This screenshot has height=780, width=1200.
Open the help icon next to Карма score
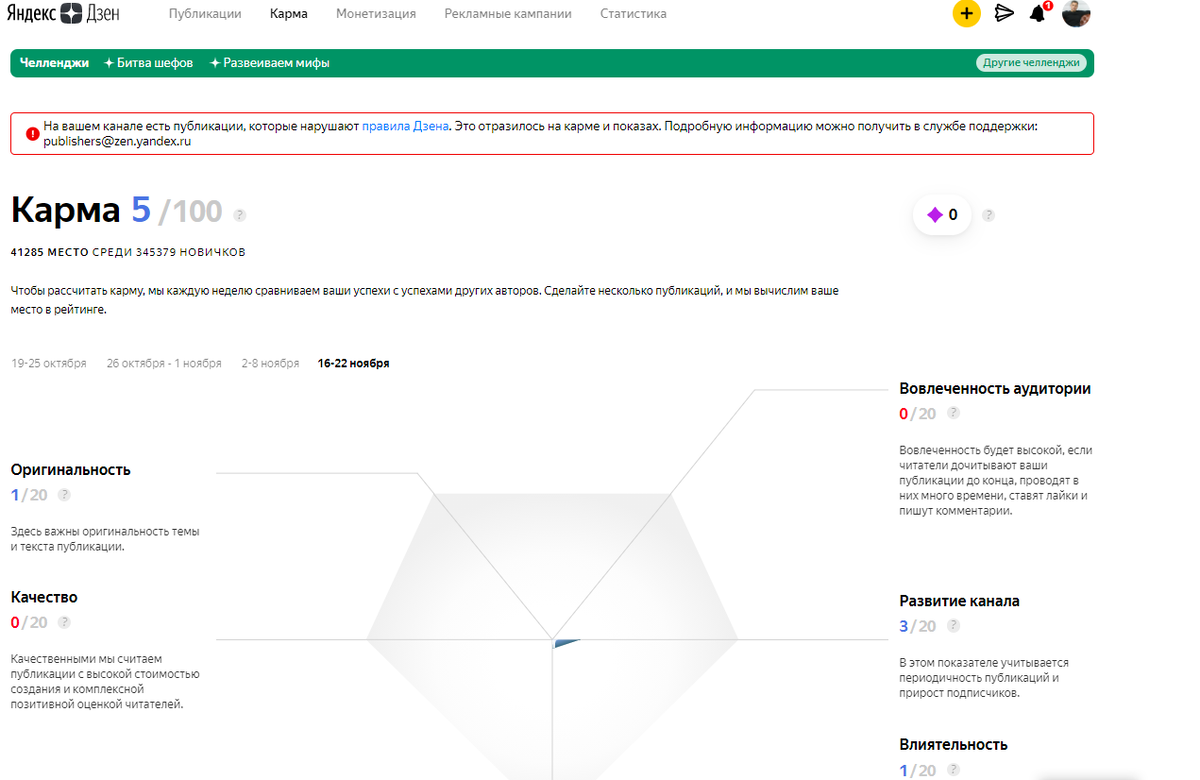pos(238,214)
